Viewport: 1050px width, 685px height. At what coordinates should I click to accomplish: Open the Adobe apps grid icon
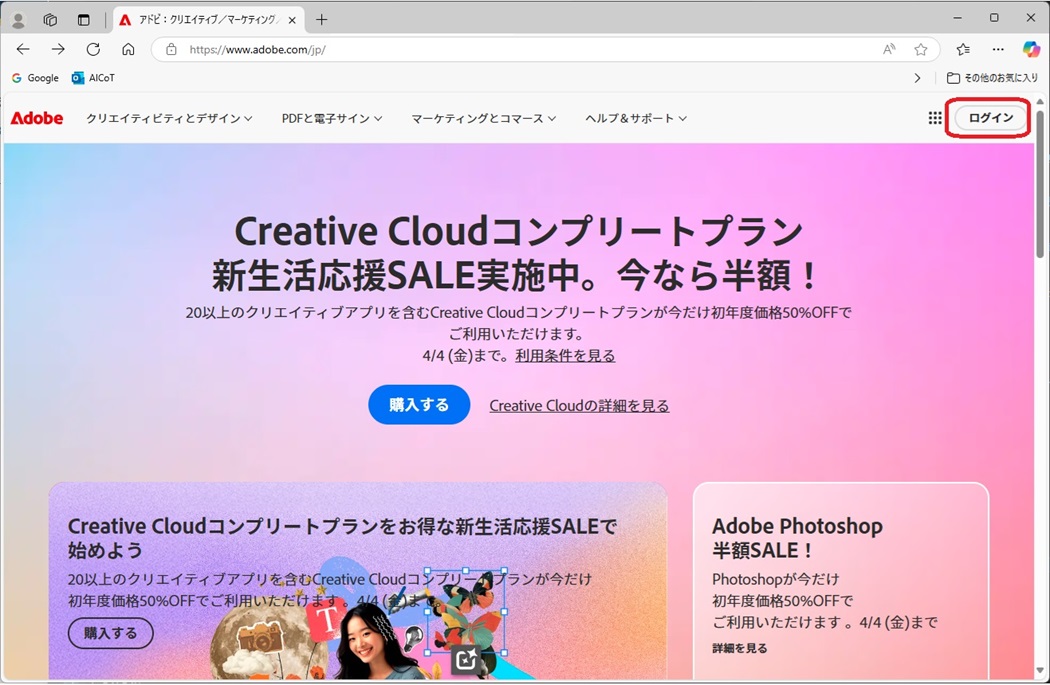(x=935, y=118)
